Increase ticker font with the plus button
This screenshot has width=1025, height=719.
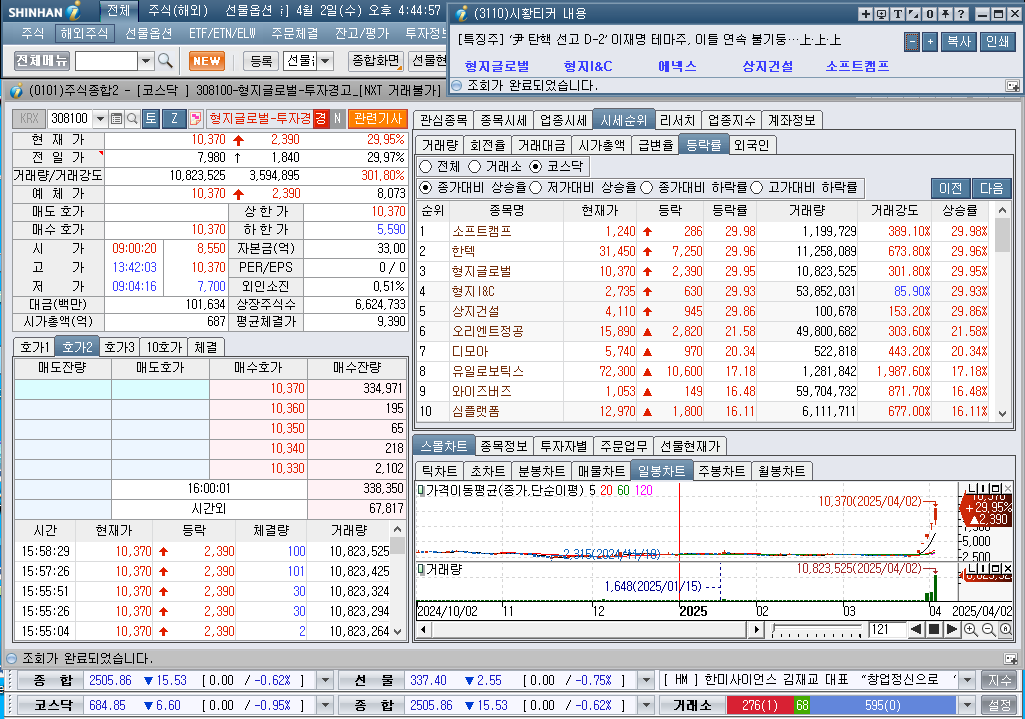(x=930, y=42)
